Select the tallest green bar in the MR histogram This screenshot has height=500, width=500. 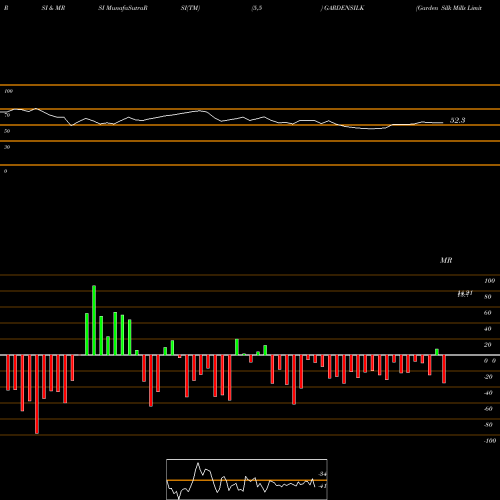click(94, 320)
